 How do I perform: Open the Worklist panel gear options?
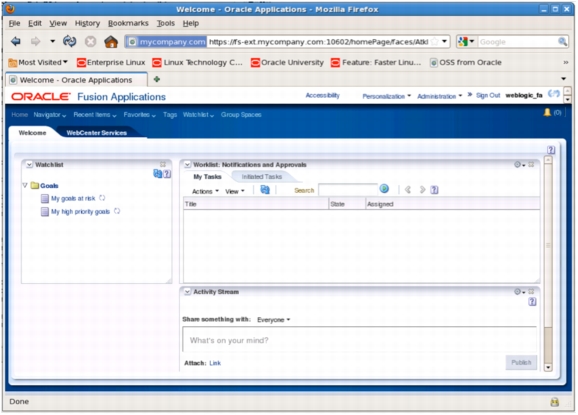click(519, 164)
